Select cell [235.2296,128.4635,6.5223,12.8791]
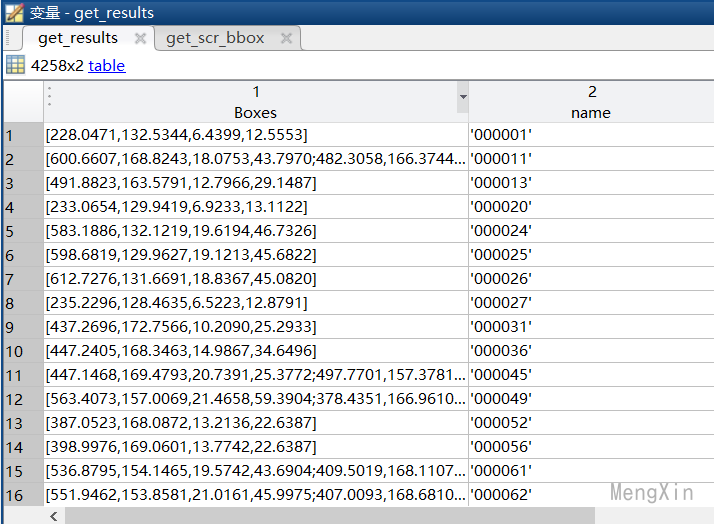 tap(256, 303)
